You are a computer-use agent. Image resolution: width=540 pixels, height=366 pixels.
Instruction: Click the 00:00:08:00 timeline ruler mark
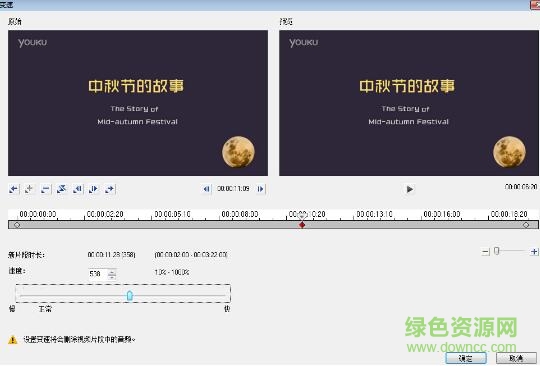pos(240,214)
